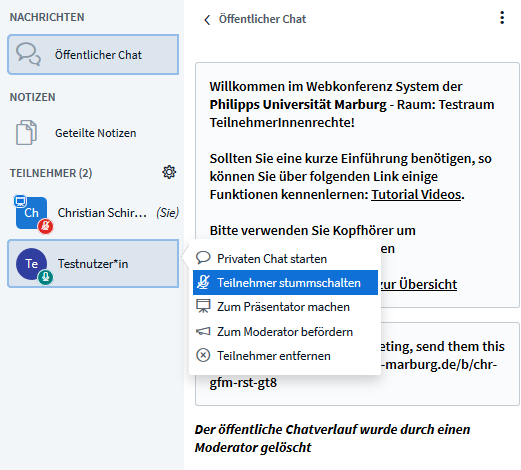Open the Tutorial Videos link
The image size is (521, 470).
pos(416,194)
